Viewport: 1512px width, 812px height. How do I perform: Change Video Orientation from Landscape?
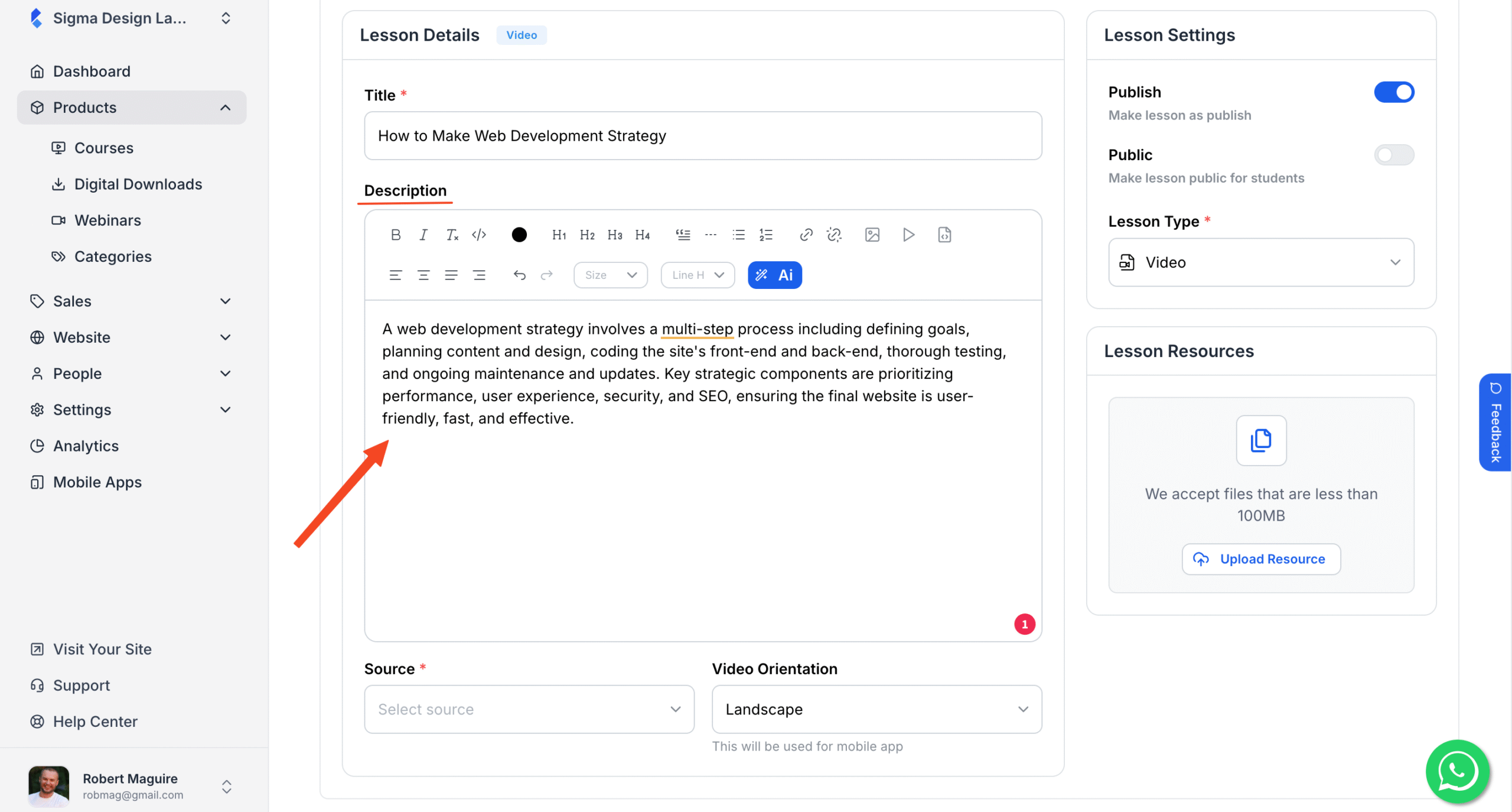tap(876, 709)
